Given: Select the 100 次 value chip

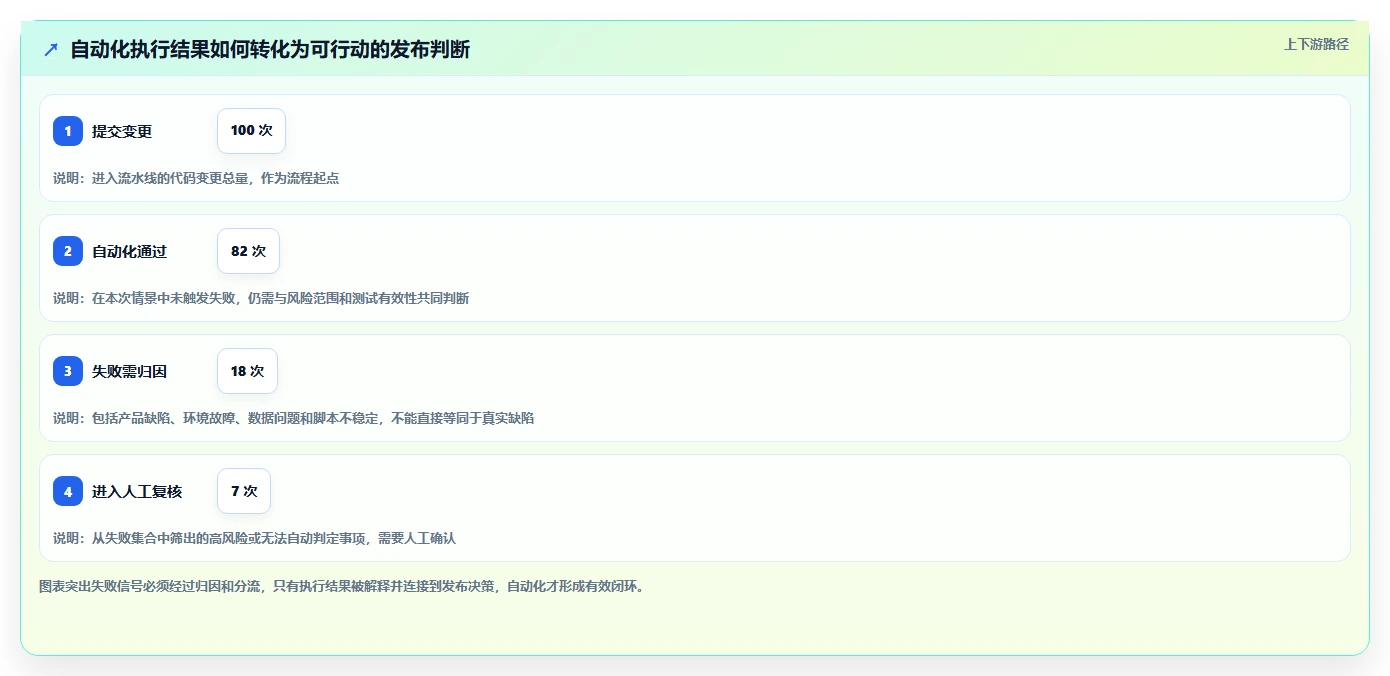Looking at the screenshot, I should tap(251, 131).
